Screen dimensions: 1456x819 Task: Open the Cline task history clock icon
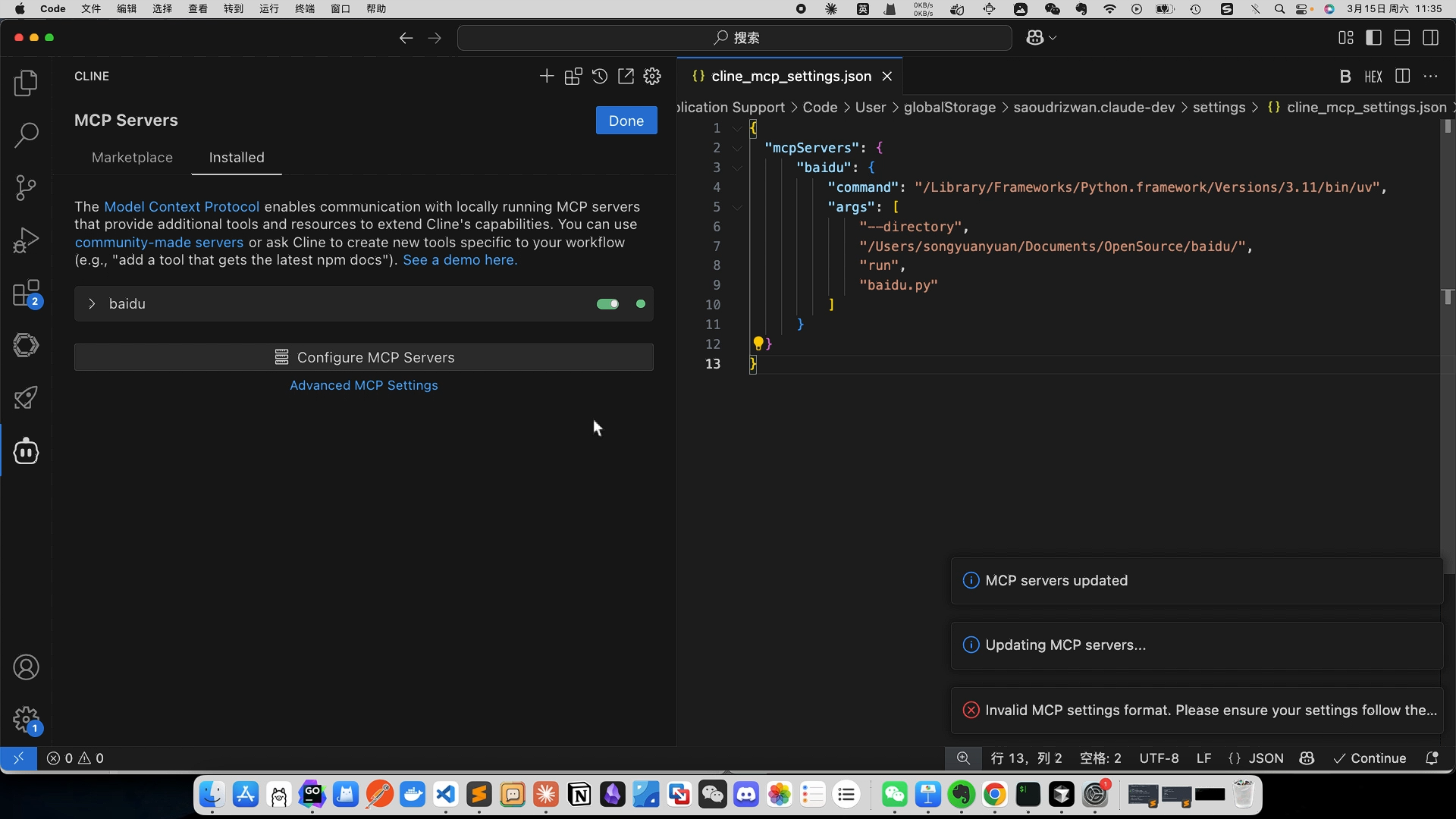[600, 76]
